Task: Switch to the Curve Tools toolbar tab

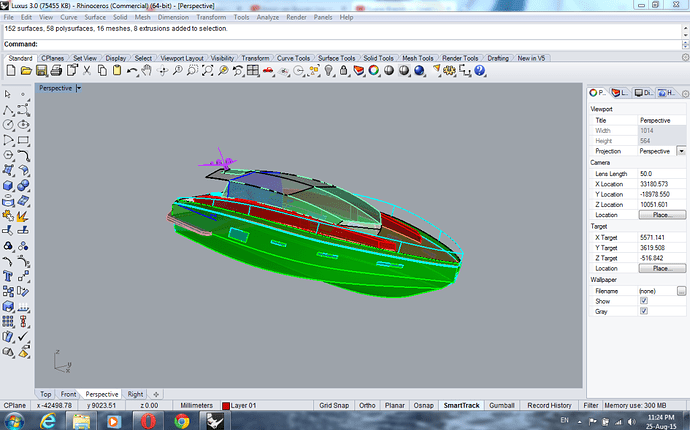Action: point(294,58)
